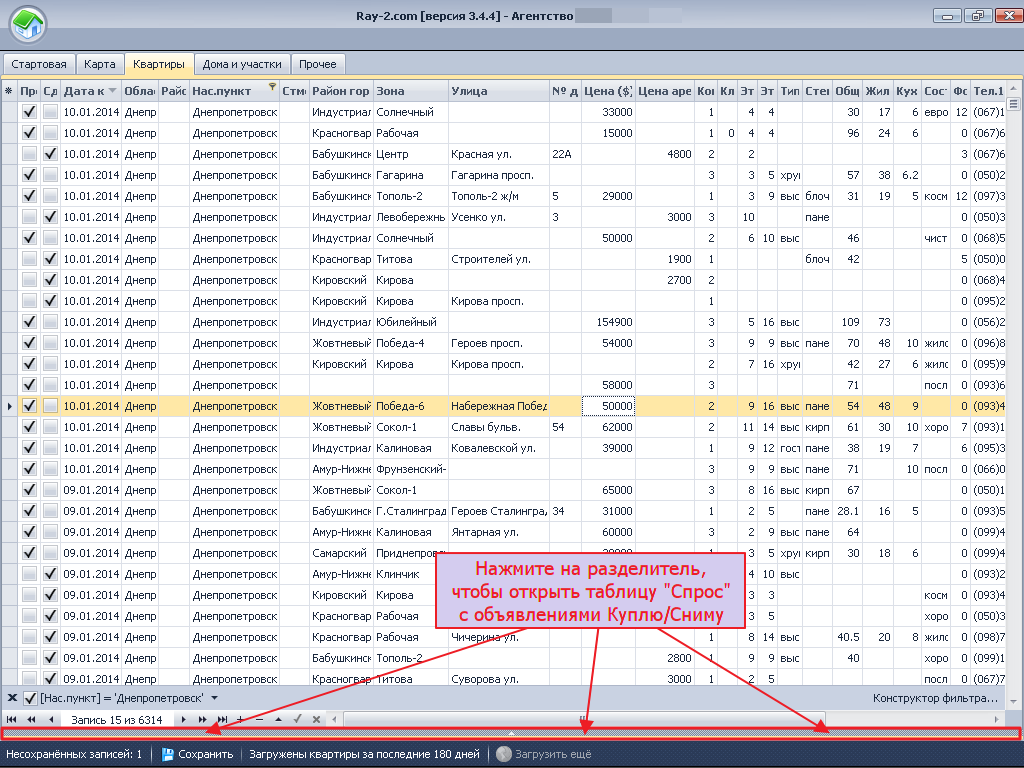
Task: Sort by Зона column header
Action: tap(411, 91)
